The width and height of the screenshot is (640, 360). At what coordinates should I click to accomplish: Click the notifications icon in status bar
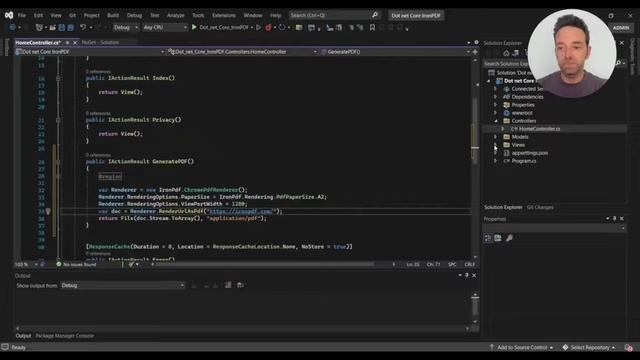click(x=629, y=347)
